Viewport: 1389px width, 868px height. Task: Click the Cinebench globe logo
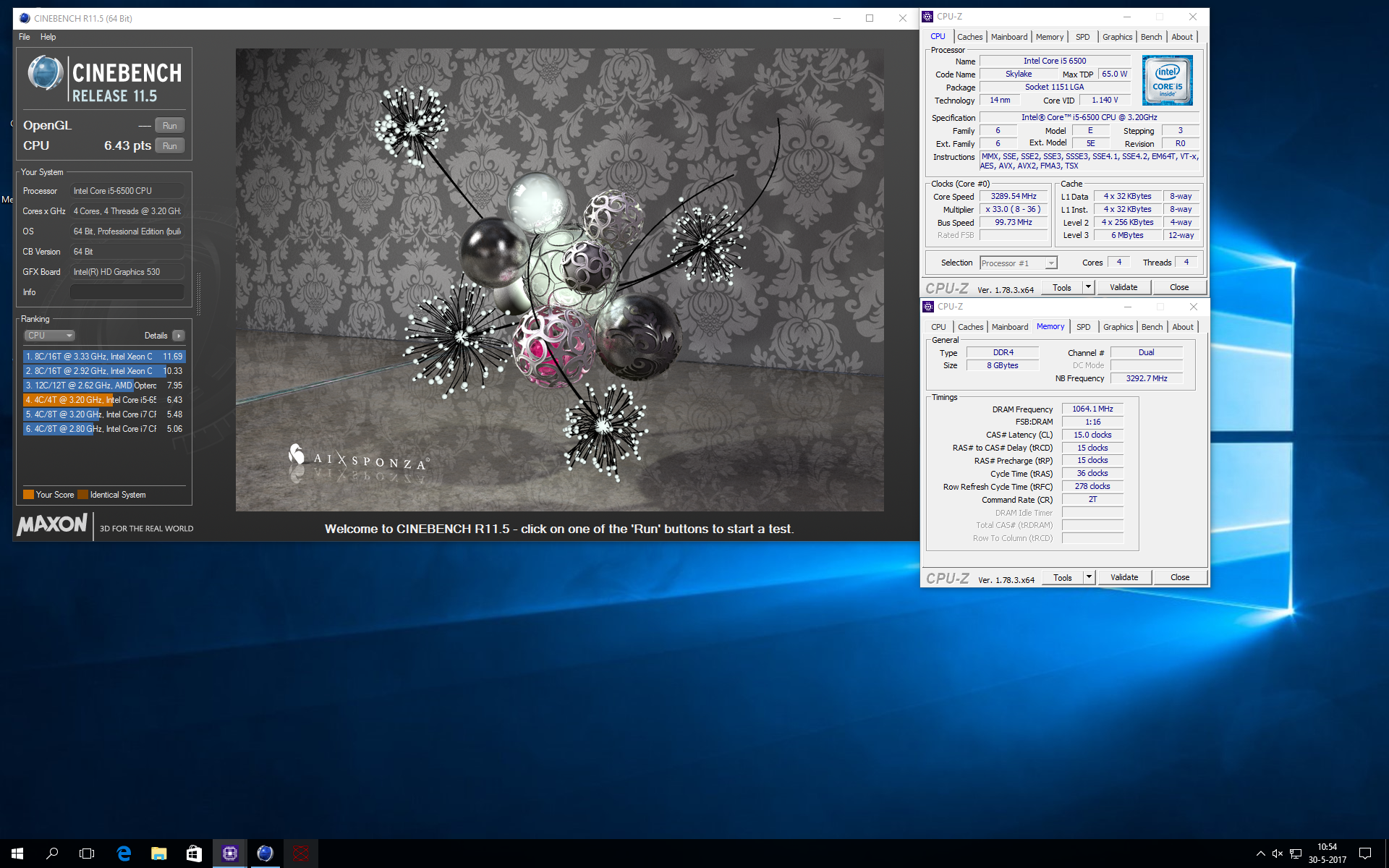tap(46, 73)
